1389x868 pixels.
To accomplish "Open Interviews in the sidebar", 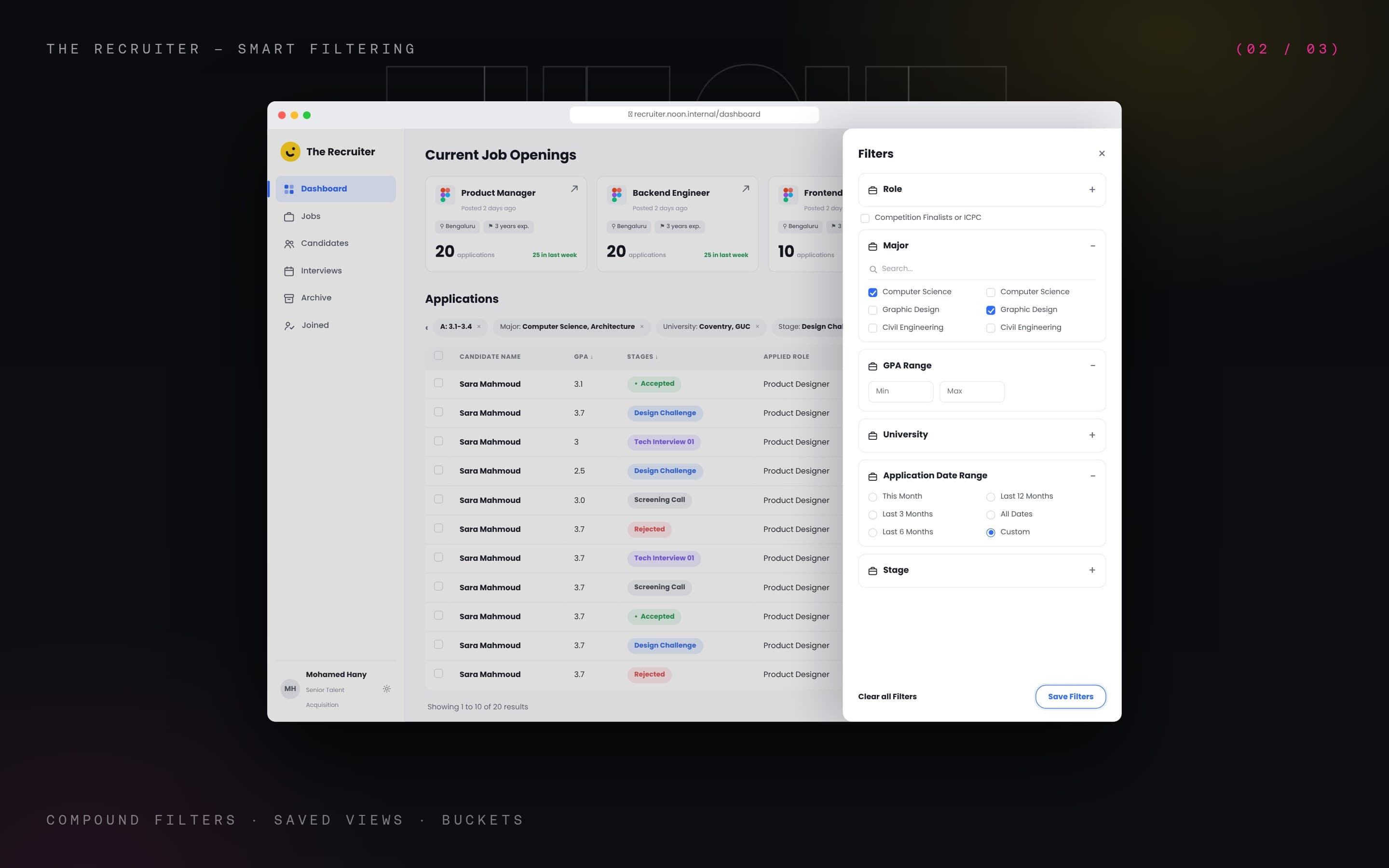I will tap(336, 271).
